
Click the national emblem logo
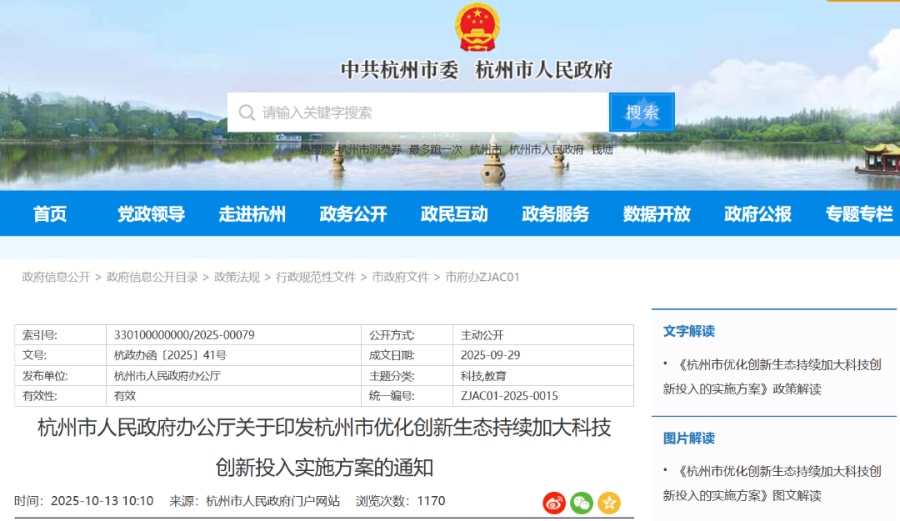tap(477, 28)
